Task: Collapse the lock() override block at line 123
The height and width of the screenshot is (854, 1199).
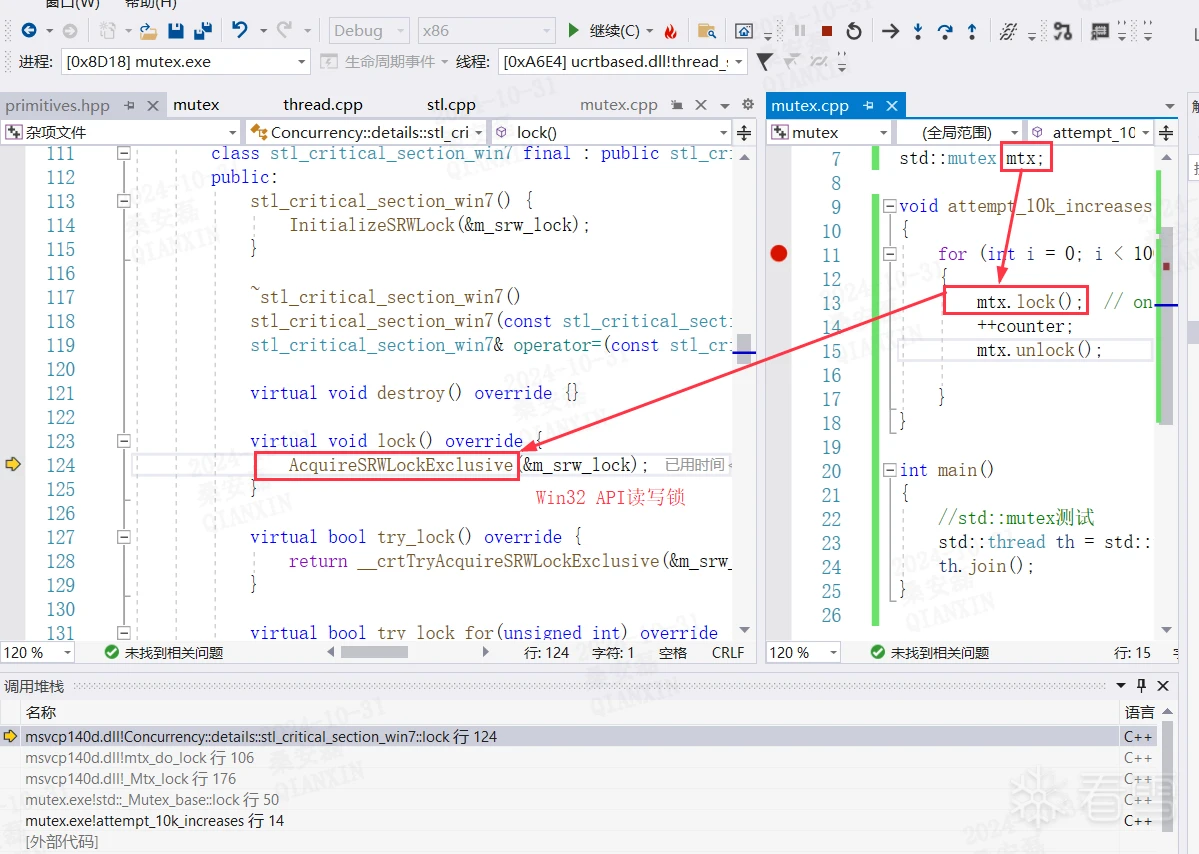Action: (x=124, y=441)
